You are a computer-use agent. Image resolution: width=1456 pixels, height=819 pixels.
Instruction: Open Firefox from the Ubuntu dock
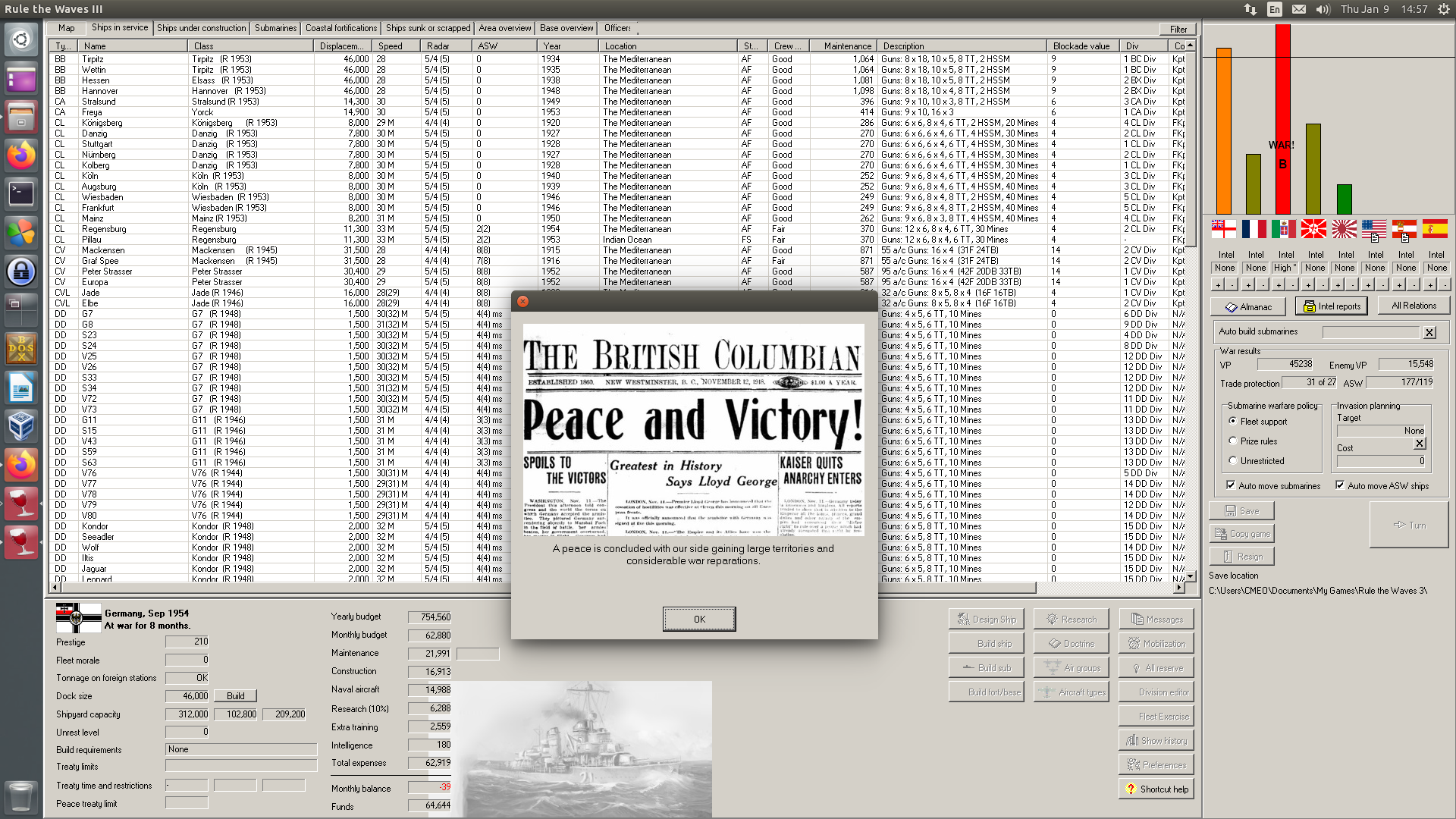[x=20, y=155]
